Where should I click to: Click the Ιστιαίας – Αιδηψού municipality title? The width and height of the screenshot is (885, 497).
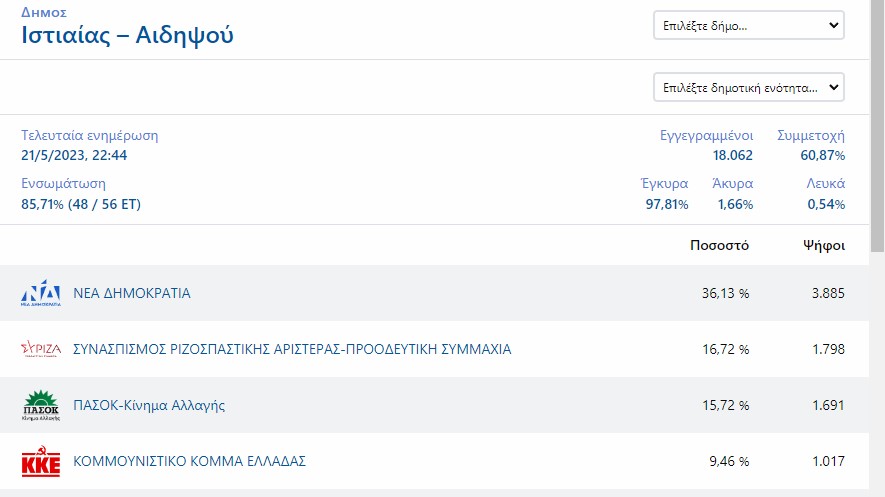[128, 36]
